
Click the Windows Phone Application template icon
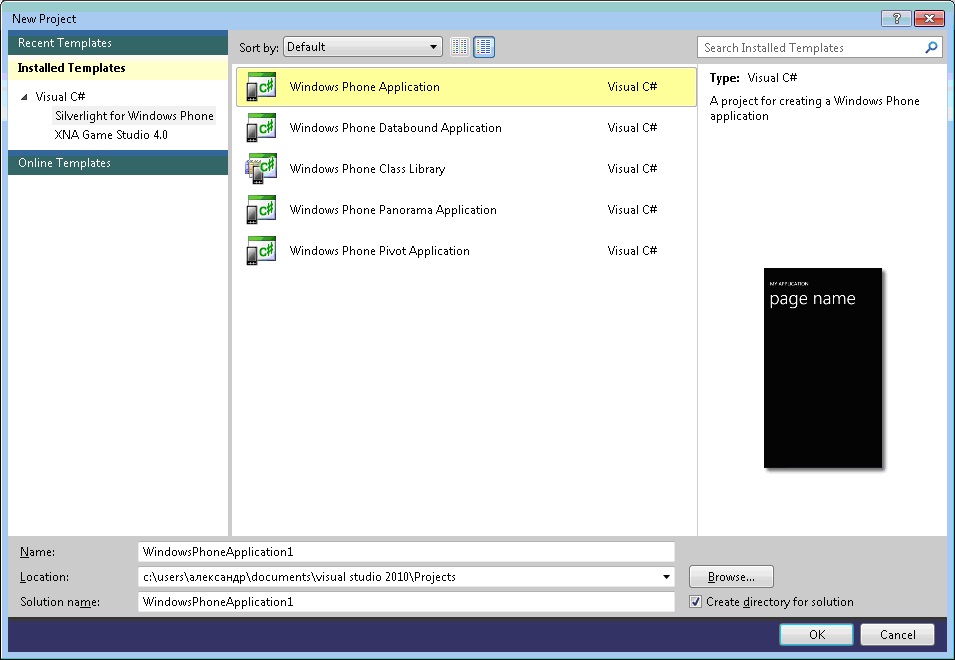(x=261, y=86)
